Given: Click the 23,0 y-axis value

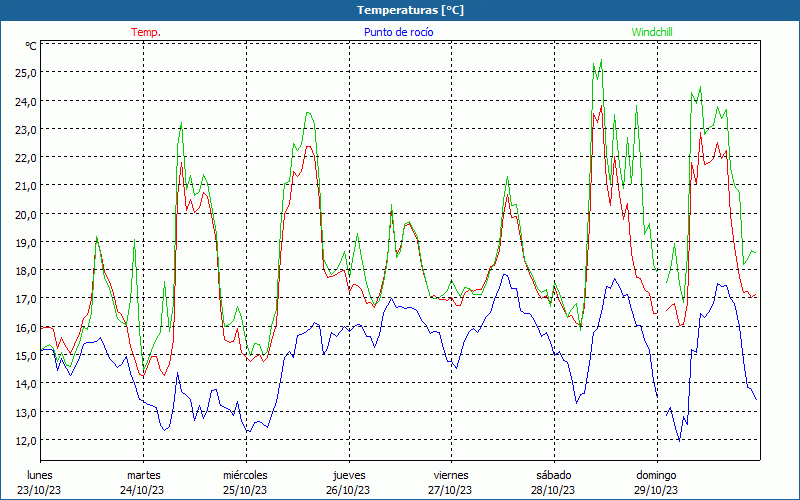Looking at the screenshot, I should point(26,130).
